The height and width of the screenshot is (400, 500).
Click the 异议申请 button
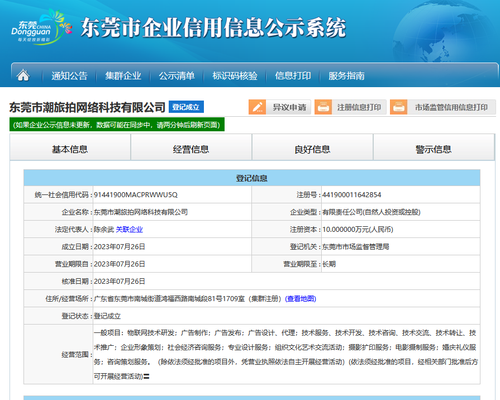pyautogui.click(x=280, y=107)
